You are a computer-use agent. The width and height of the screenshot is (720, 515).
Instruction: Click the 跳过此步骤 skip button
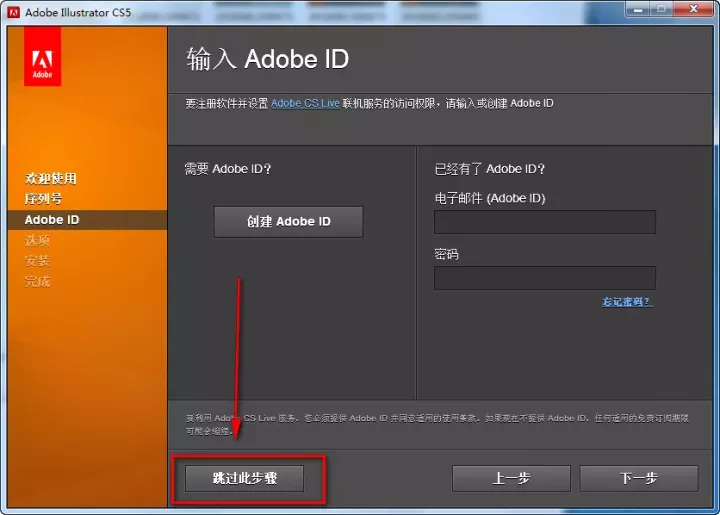[245, 479]
